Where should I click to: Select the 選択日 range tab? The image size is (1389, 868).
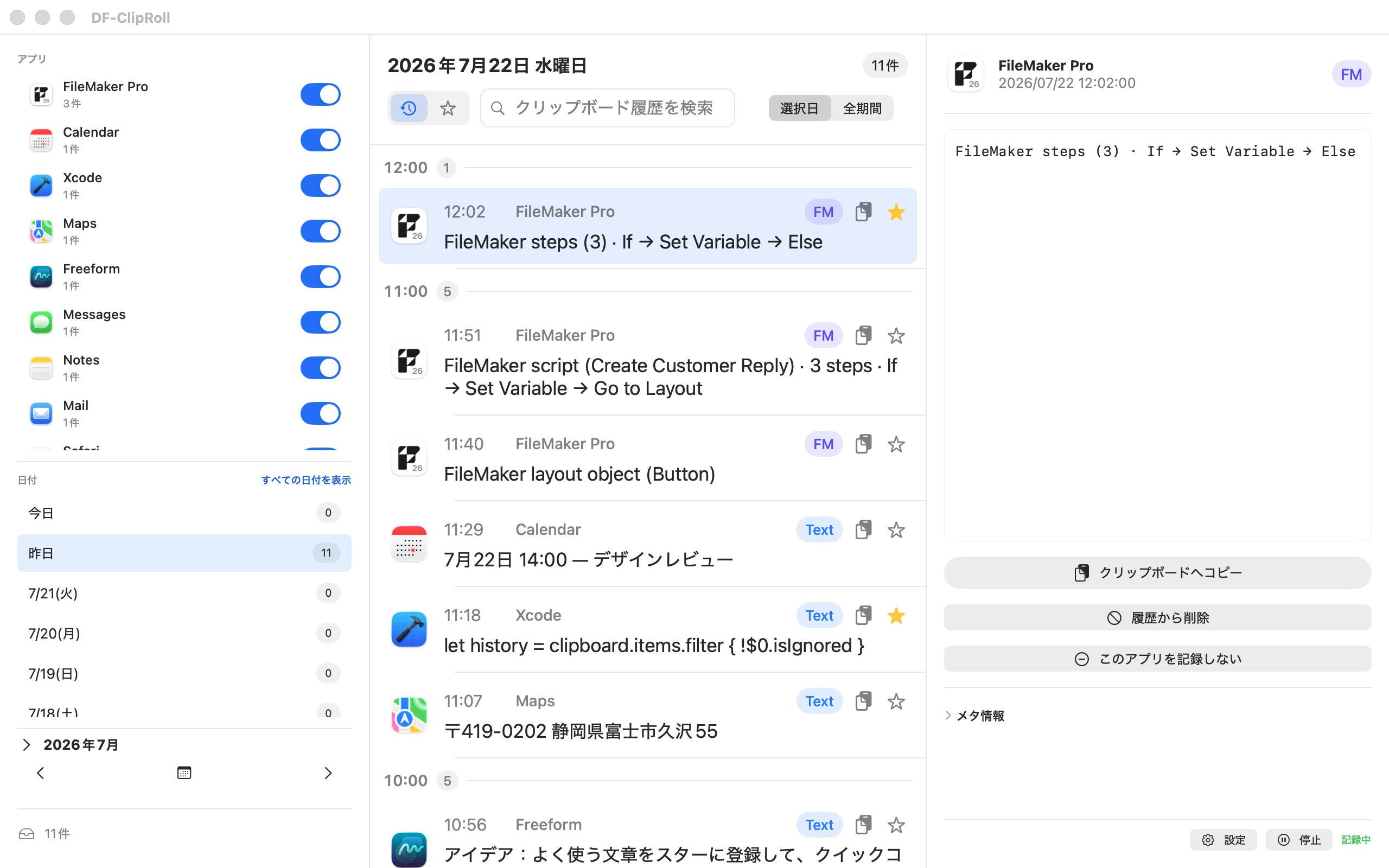(799, 108)
